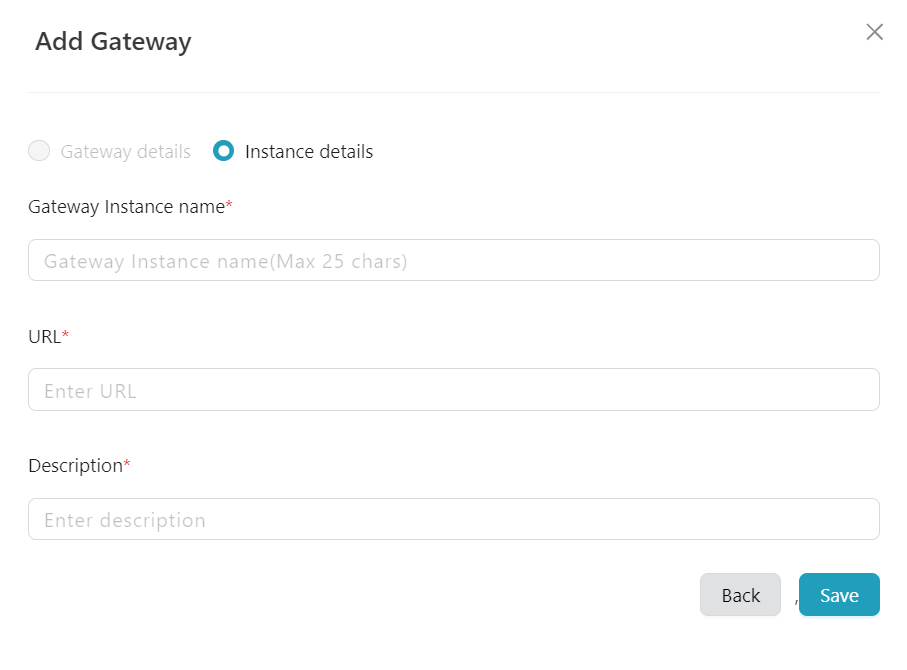The height and width of the screenshot is (670, 907).
Task: Click the "Gateway details" step label text
Action: pos(125,152)
